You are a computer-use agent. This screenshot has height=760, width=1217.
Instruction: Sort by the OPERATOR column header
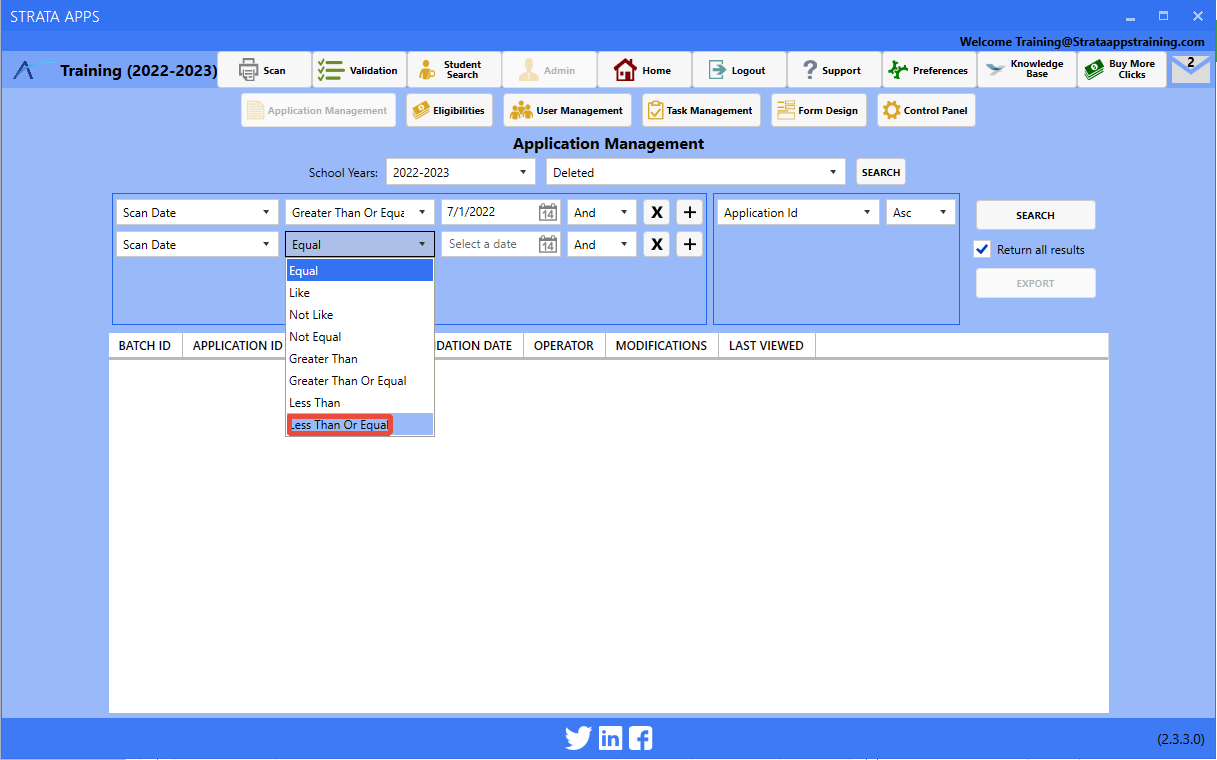[564, 346]
